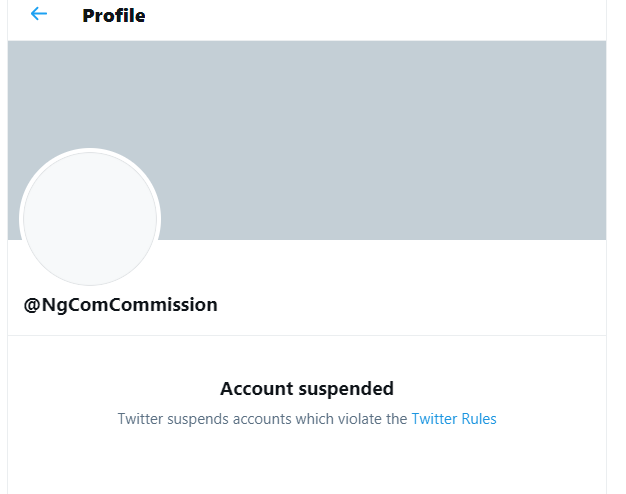Open the Twitter Rules link
Viewport: 626px width, 494px height.
pos(453,419)
